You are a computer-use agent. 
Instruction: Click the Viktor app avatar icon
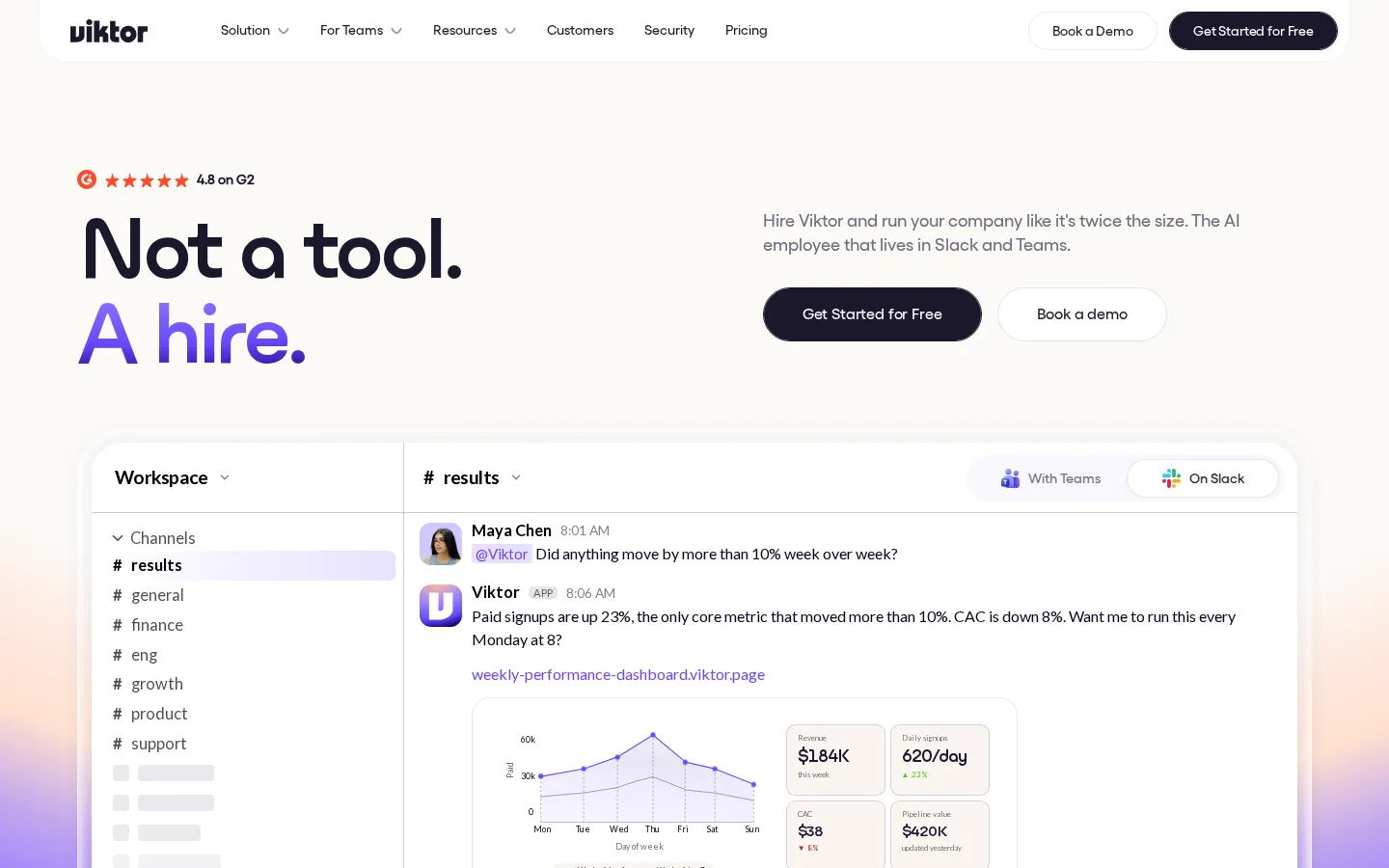pos(441,606)
